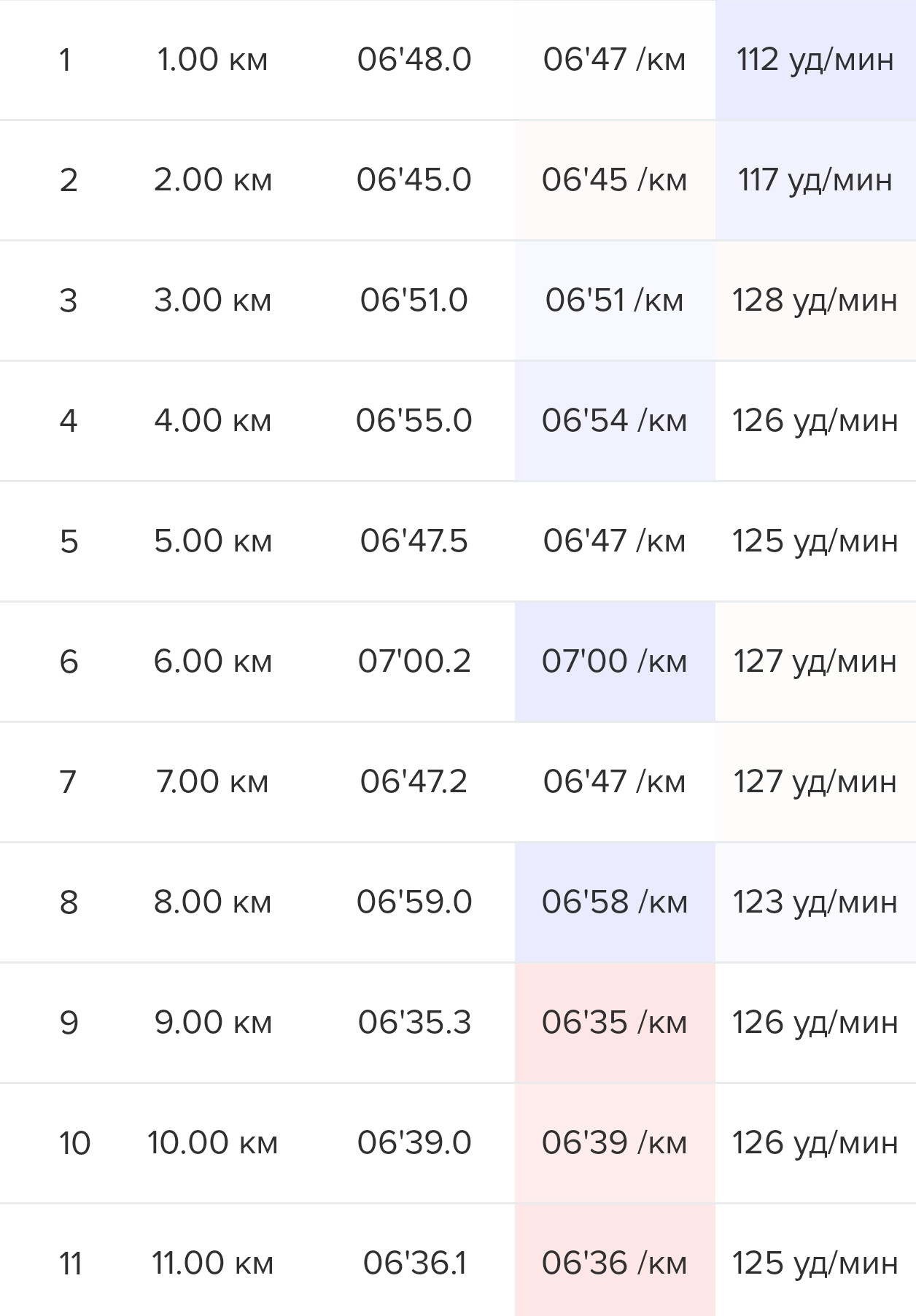
Task: Tap pace 06'39 /км
Action: pyautogui.click(x=615, y=1143)
